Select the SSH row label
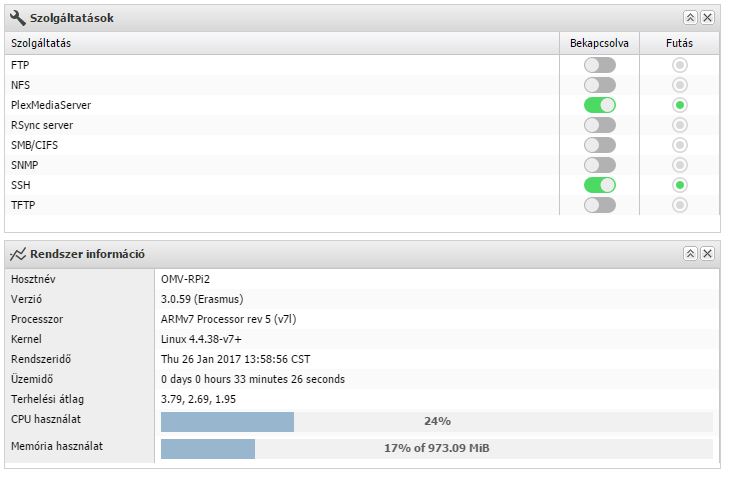732x480 pixels. 21,185
